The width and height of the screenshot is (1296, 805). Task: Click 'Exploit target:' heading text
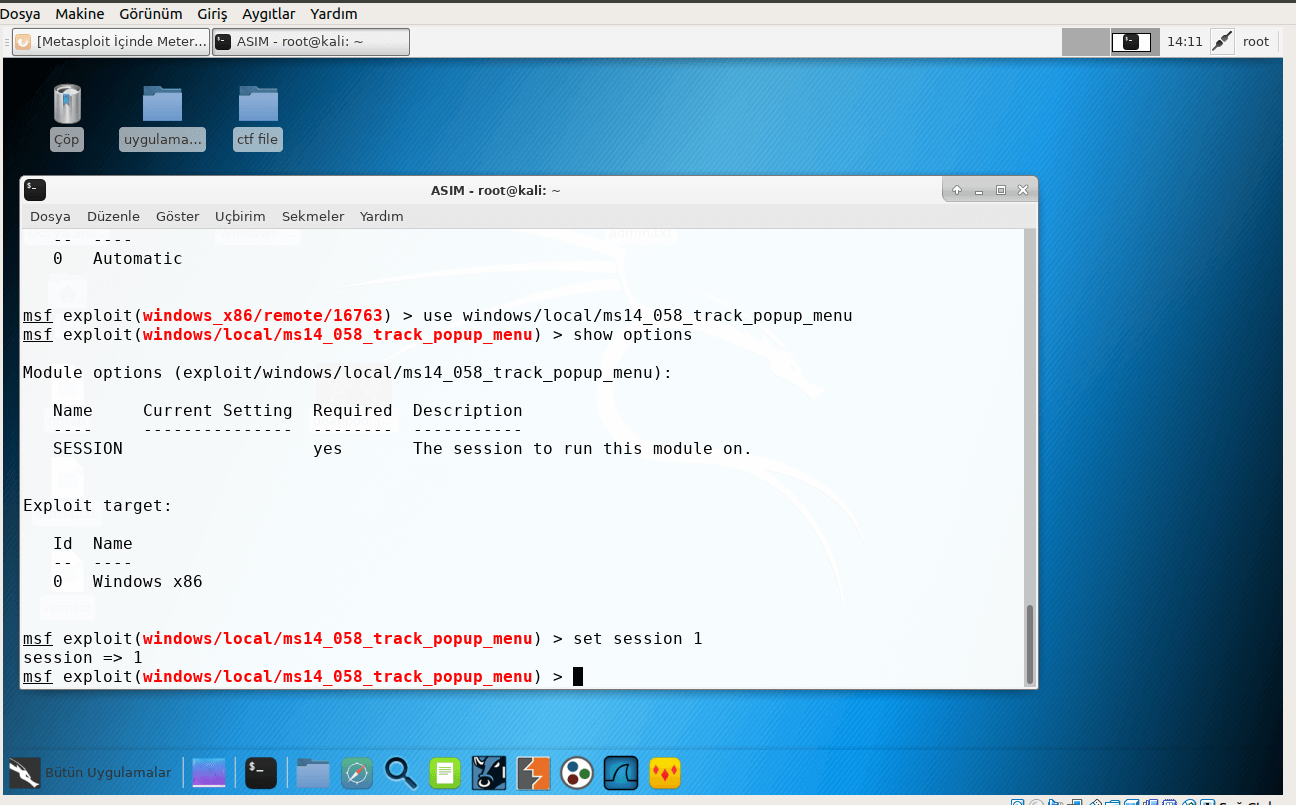pos(98,505)
